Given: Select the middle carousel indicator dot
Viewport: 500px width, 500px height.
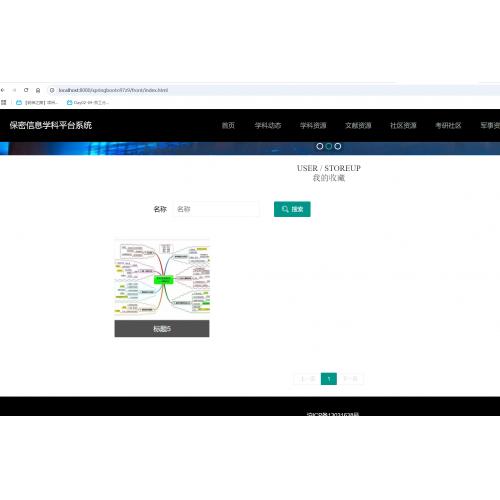Looking at the screenshot, I should [329, 146].
